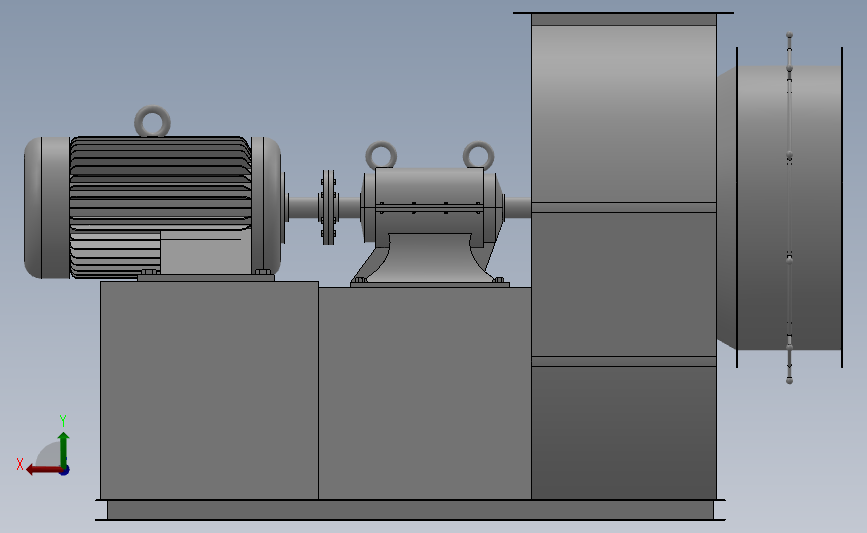Select the motor terminal box
Image resolution: width=867 pixels, height=533 pixels.
pyautogui.click(x=205, y=252)
